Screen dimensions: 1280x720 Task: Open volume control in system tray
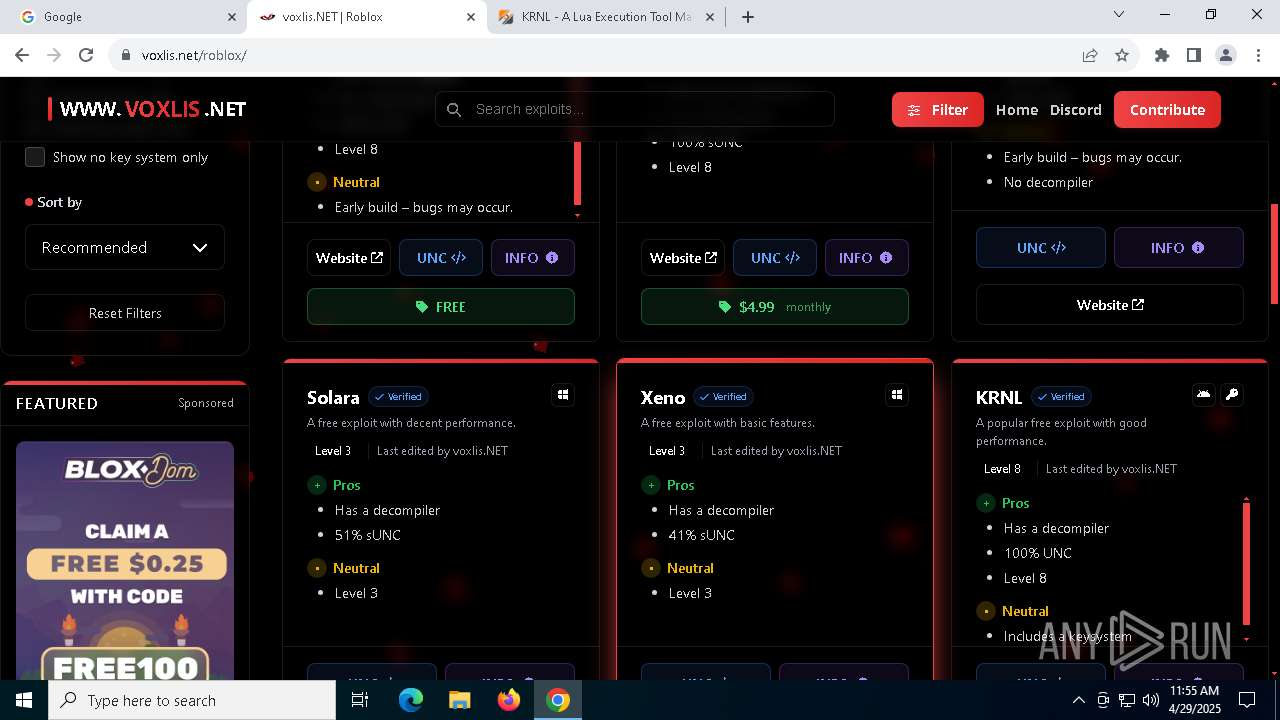point(1150,700)
